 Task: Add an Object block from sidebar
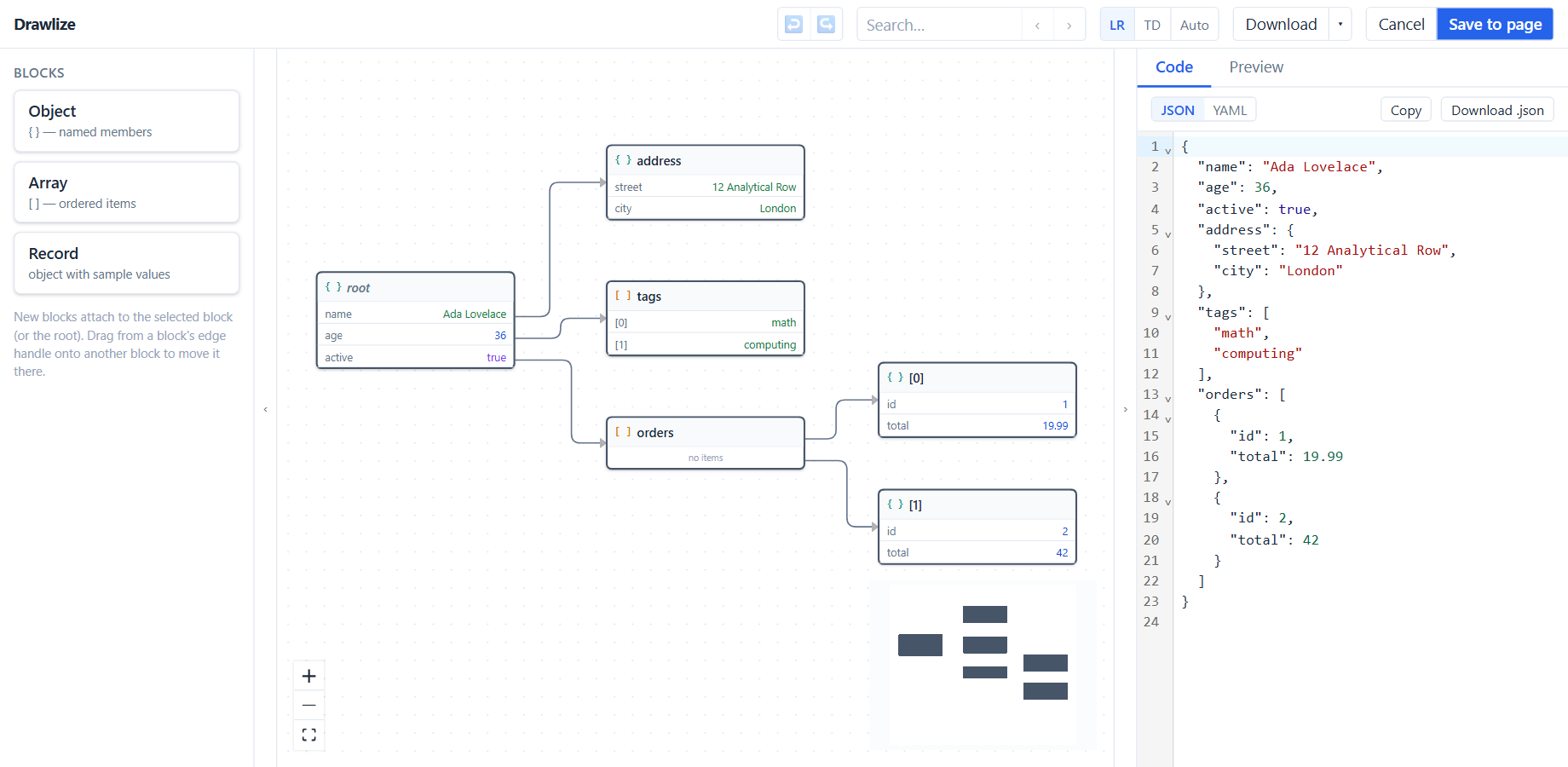point(127,121)
